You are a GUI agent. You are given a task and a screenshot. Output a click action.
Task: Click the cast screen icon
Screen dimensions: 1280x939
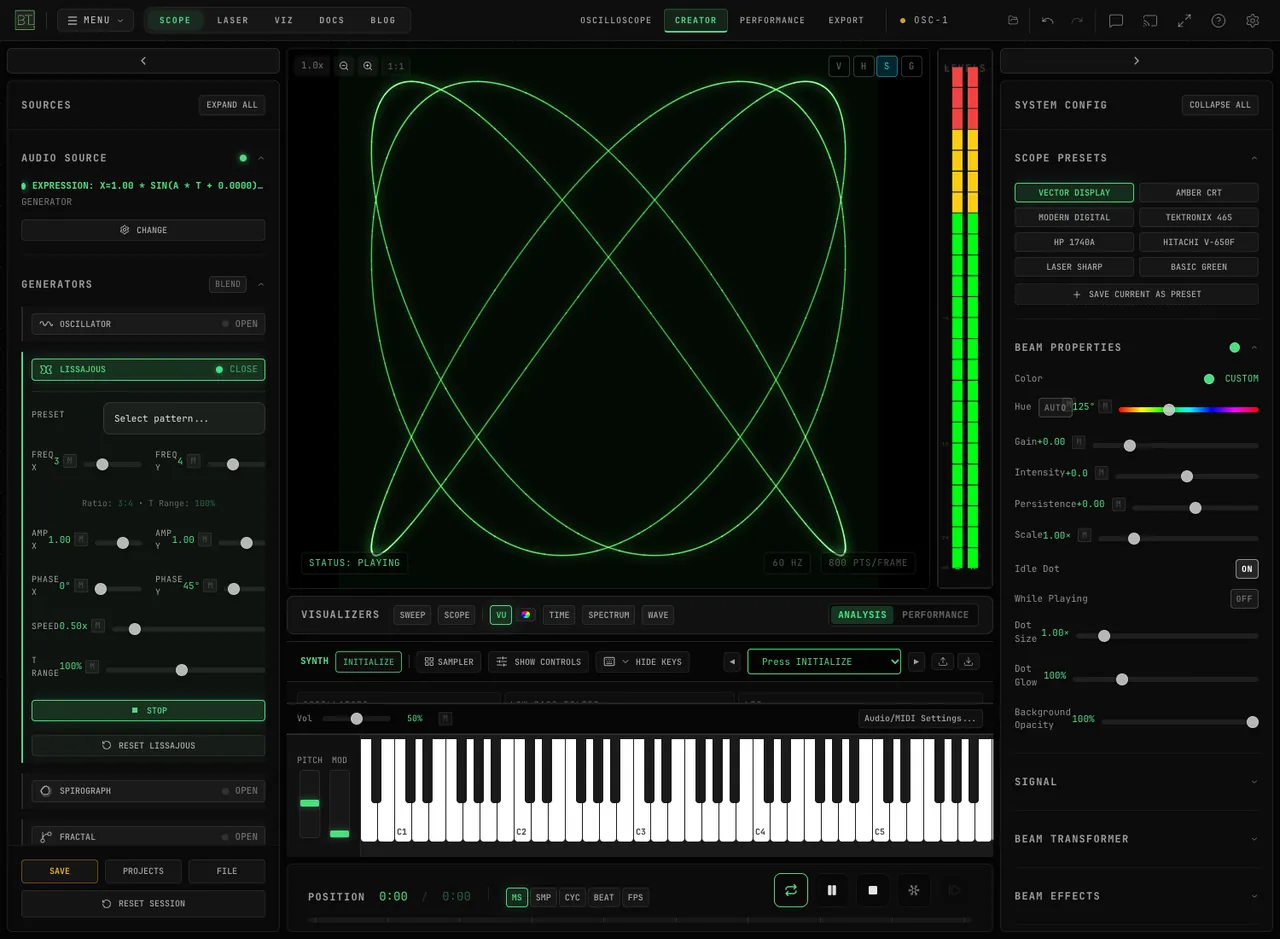(x=1150, y=20)
